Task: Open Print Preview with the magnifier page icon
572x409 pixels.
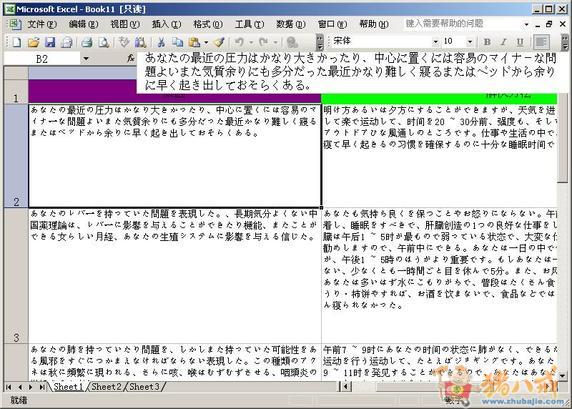Action: (x=104, y=42)
